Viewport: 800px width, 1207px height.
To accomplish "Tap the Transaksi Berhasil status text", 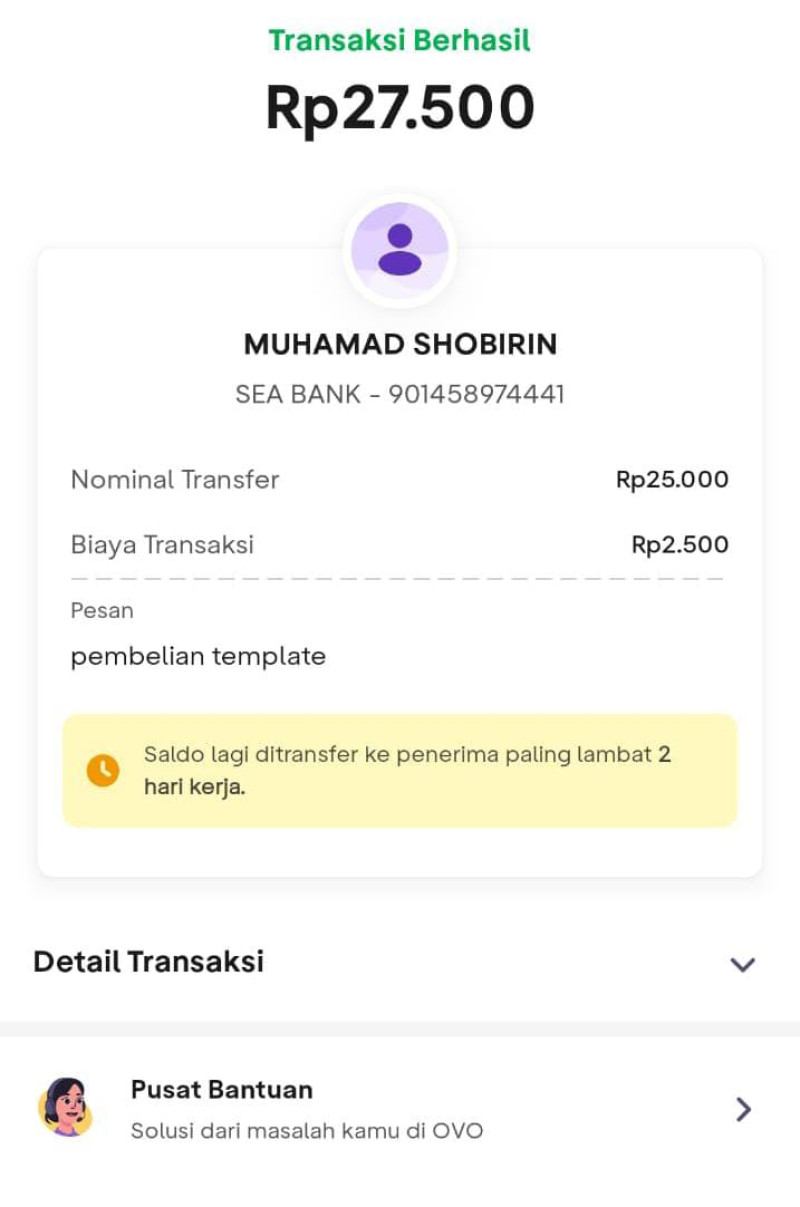I will click(400, 40).
